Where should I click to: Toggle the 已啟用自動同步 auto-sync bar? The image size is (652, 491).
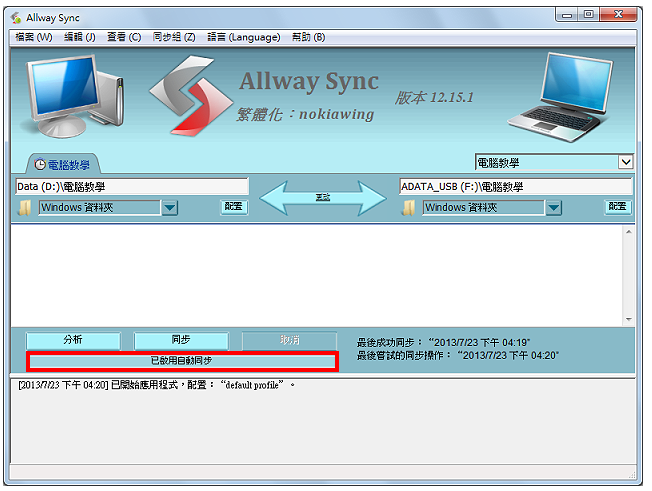(182, 361)
